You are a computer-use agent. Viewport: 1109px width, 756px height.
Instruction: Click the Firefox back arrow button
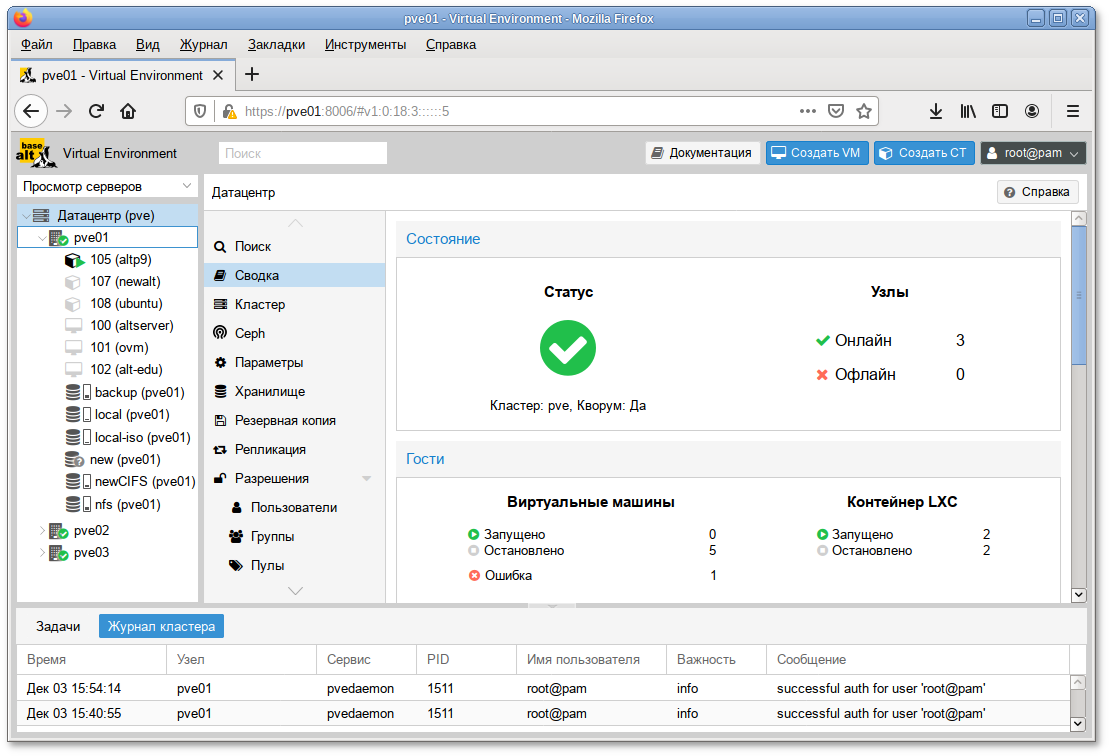click(31, 111)
